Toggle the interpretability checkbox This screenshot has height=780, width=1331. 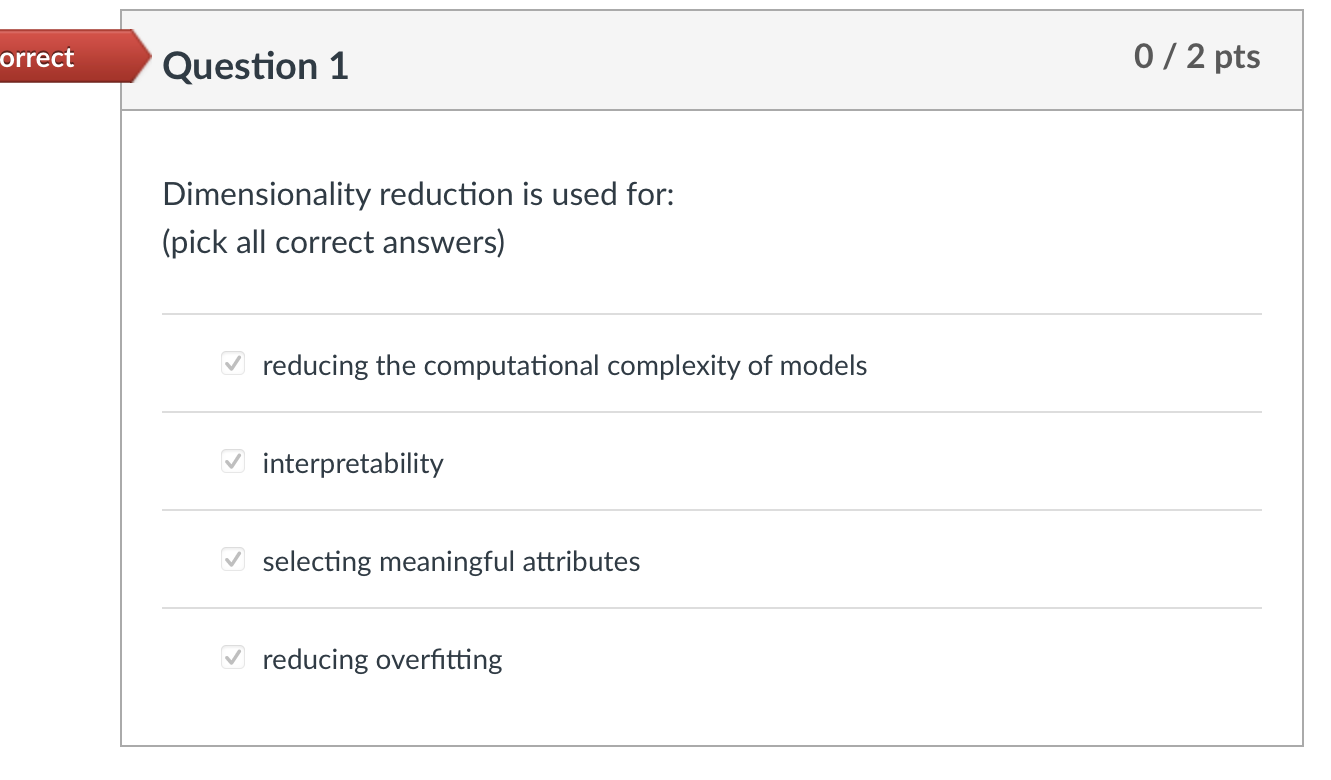[x=232, y=463]
